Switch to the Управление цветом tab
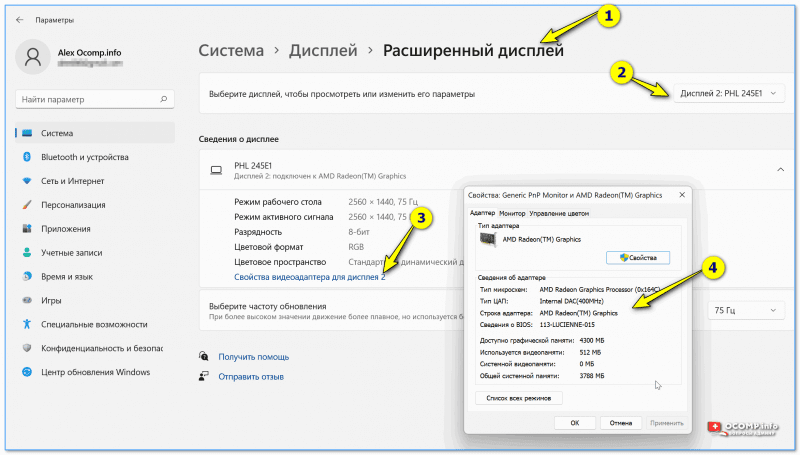This screenshot has height=455, width=800. [x=559, y=213]
